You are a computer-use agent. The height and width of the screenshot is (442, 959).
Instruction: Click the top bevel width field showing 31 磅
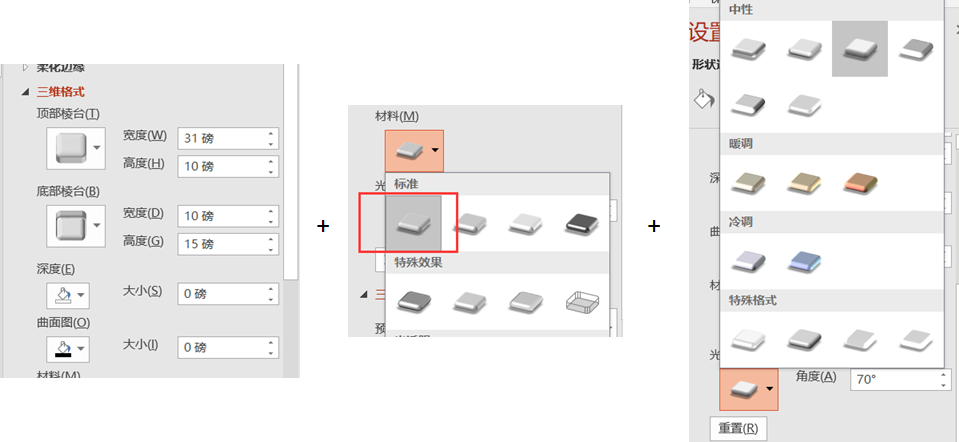pyautogui.click(x=228, y=139)
